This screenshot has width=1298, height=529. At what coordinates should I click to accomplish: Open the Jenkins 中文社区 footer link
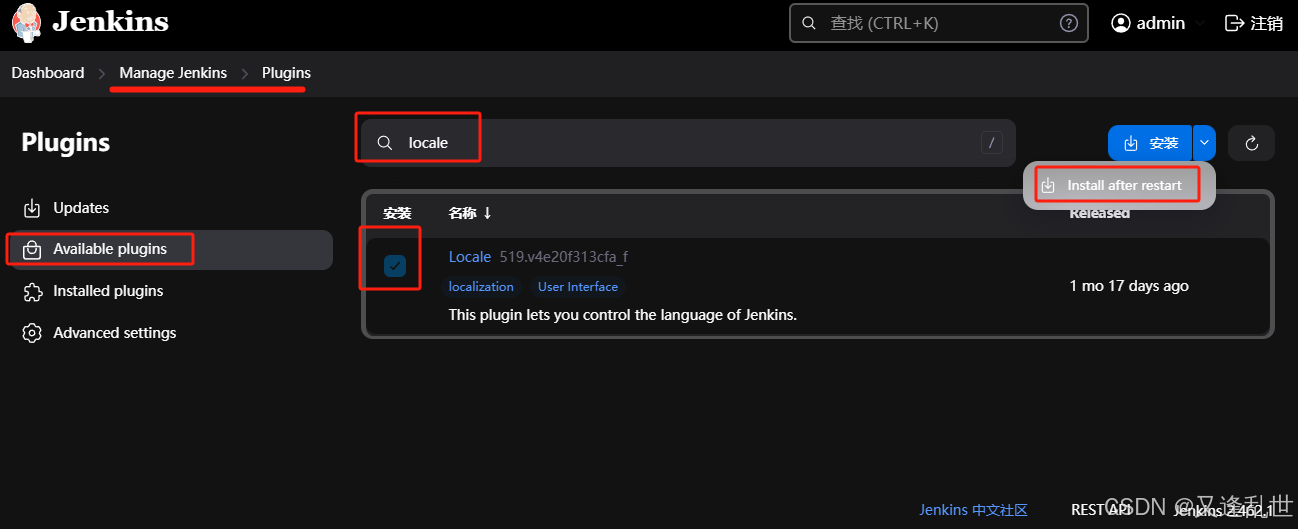coord(974,510)
